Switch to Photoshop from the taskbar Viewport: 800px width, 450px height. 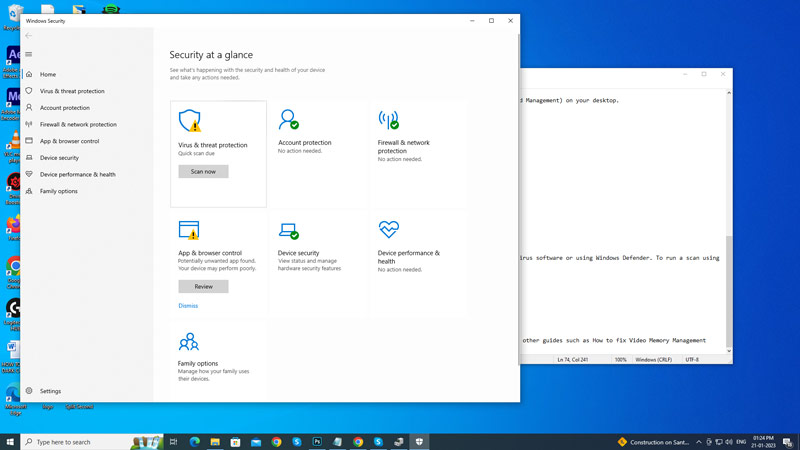pyautogui.click(x=317, y=442)
